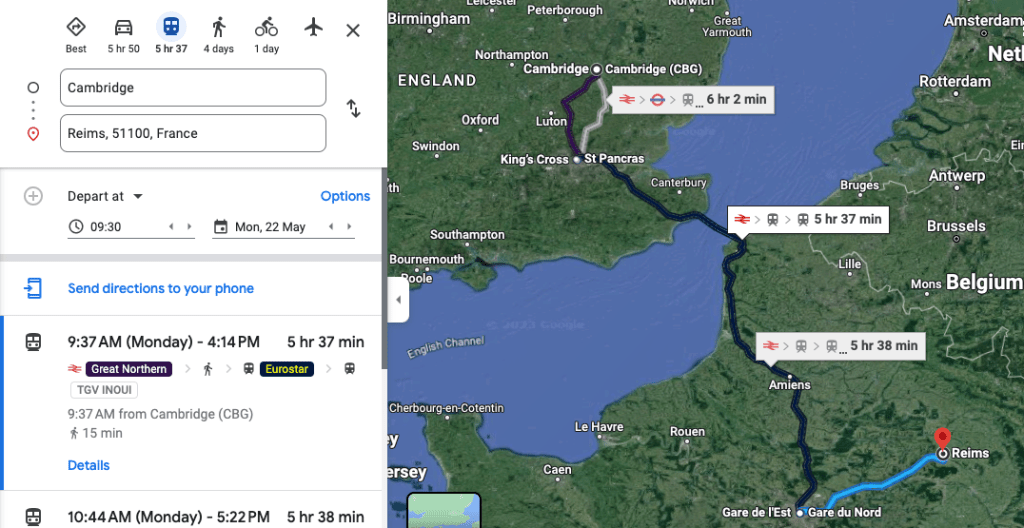Open the route Options link
This screenshot has width=1024, height=528.
tap(345, 196)
